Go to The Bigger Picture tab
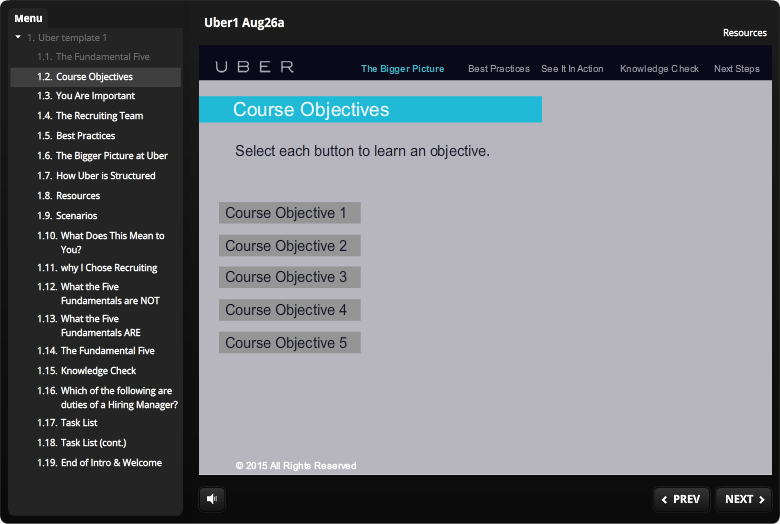This screenshot has width=780, height=524. [402, 69]
